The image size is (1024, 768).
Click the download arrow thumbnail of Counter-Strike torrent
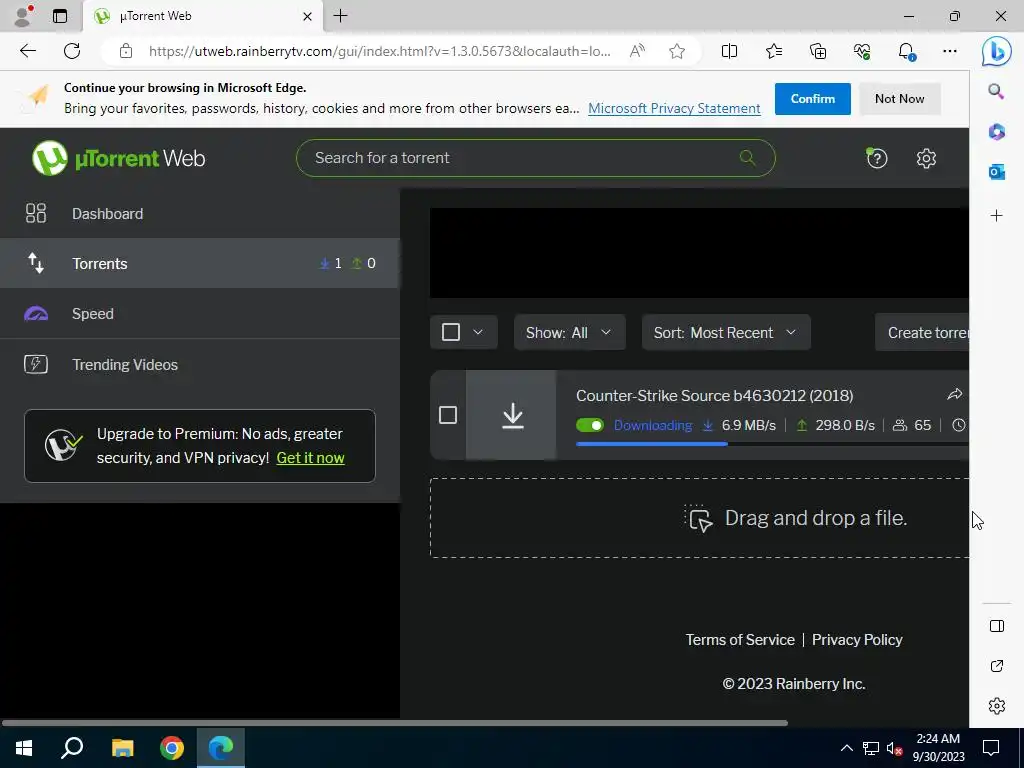(513, 415)
